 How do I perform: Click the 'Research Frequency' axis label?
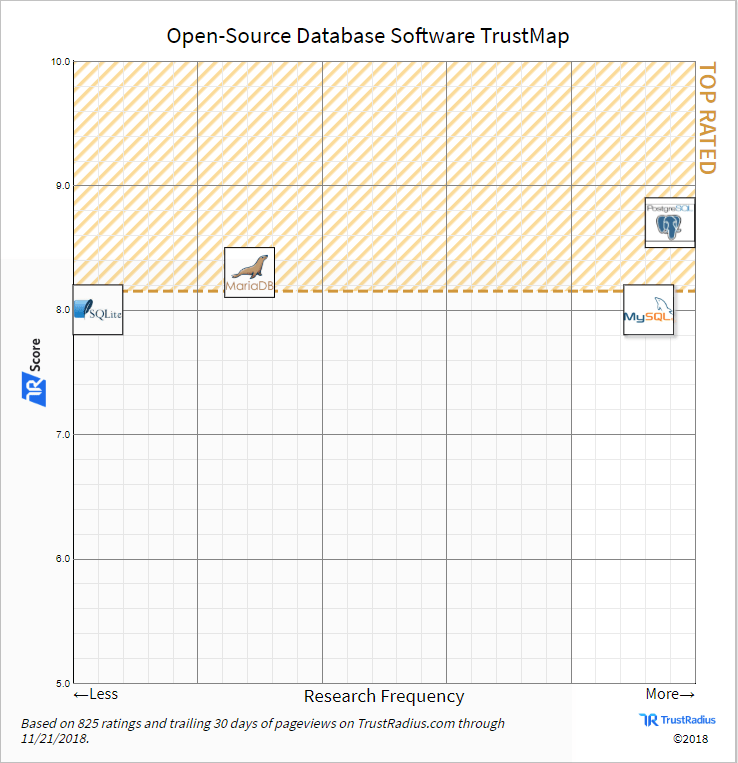click(x=384, y=696)
